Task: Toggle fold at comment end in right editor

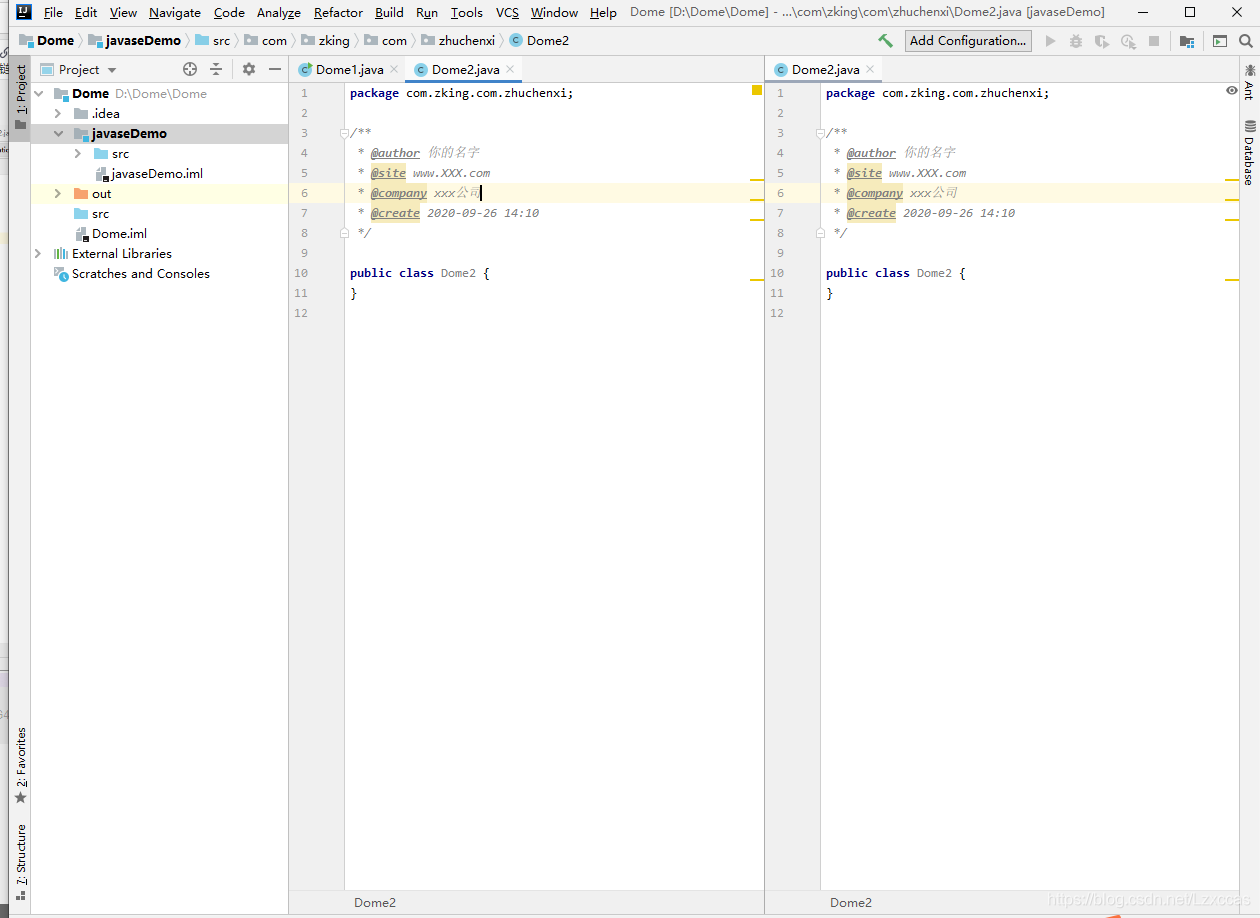Action: point(820,233)
